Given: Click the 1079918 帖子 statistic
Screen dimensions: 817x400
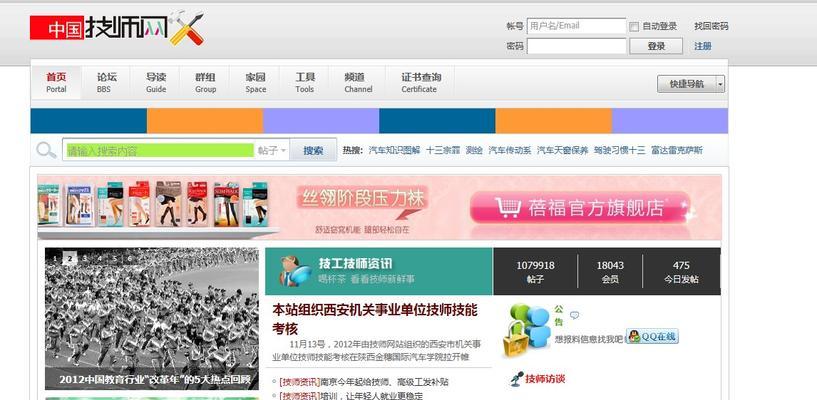Looking at the screenshot, I should coord(535,271).
